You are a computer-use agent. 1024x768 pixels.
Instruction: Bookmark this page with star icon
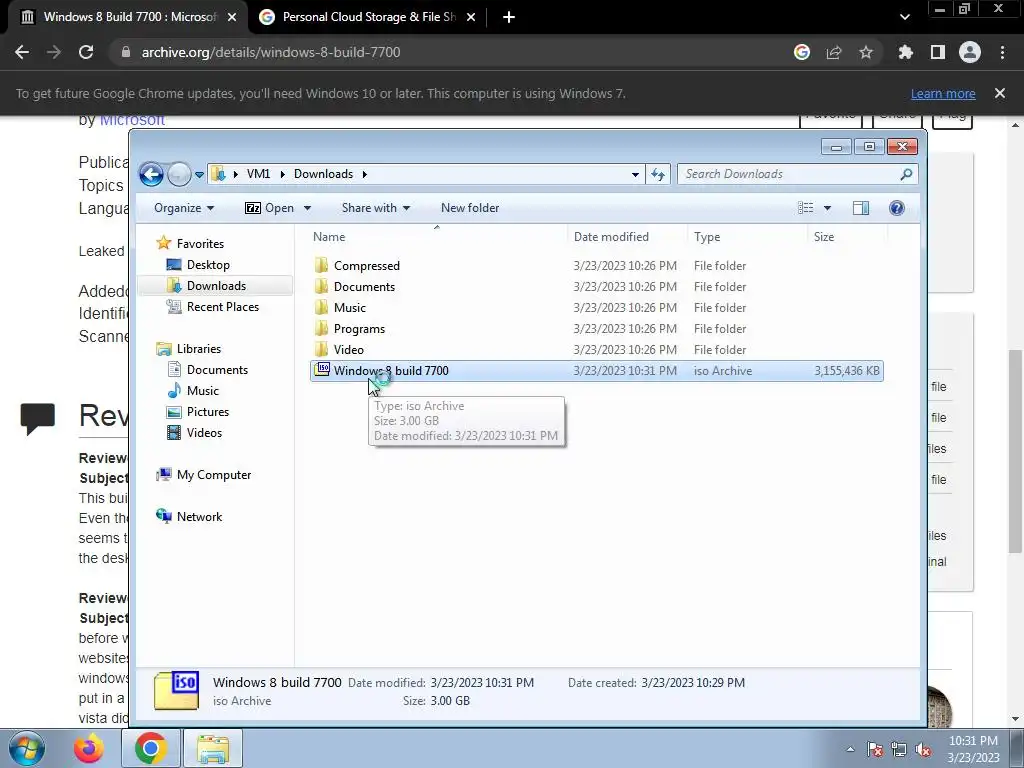tap(866, 52)
